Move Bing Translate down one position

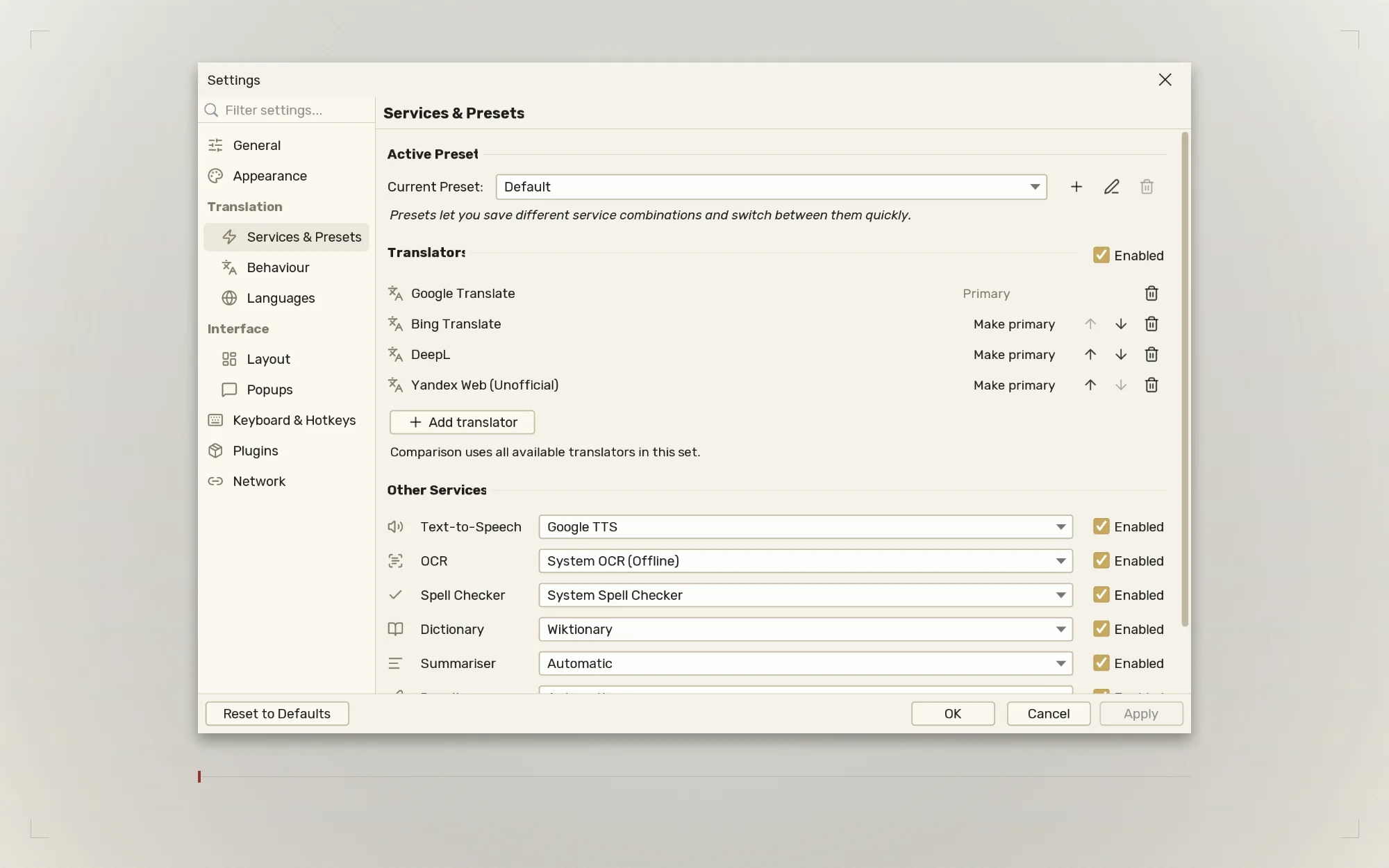(x=1121, y=324)
